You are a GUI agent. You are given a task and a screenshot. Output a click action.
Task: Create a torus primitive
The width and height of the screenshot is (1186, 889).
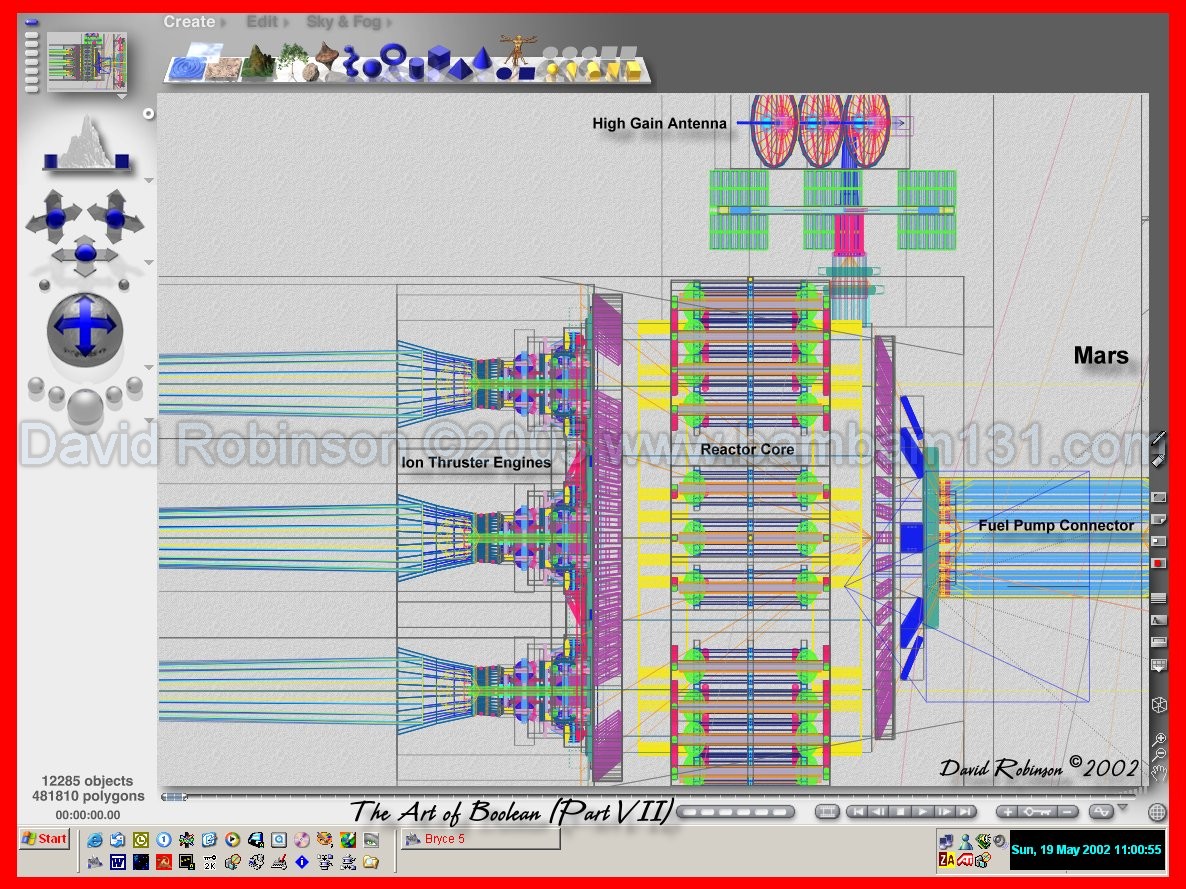click(x=393, y=55)
